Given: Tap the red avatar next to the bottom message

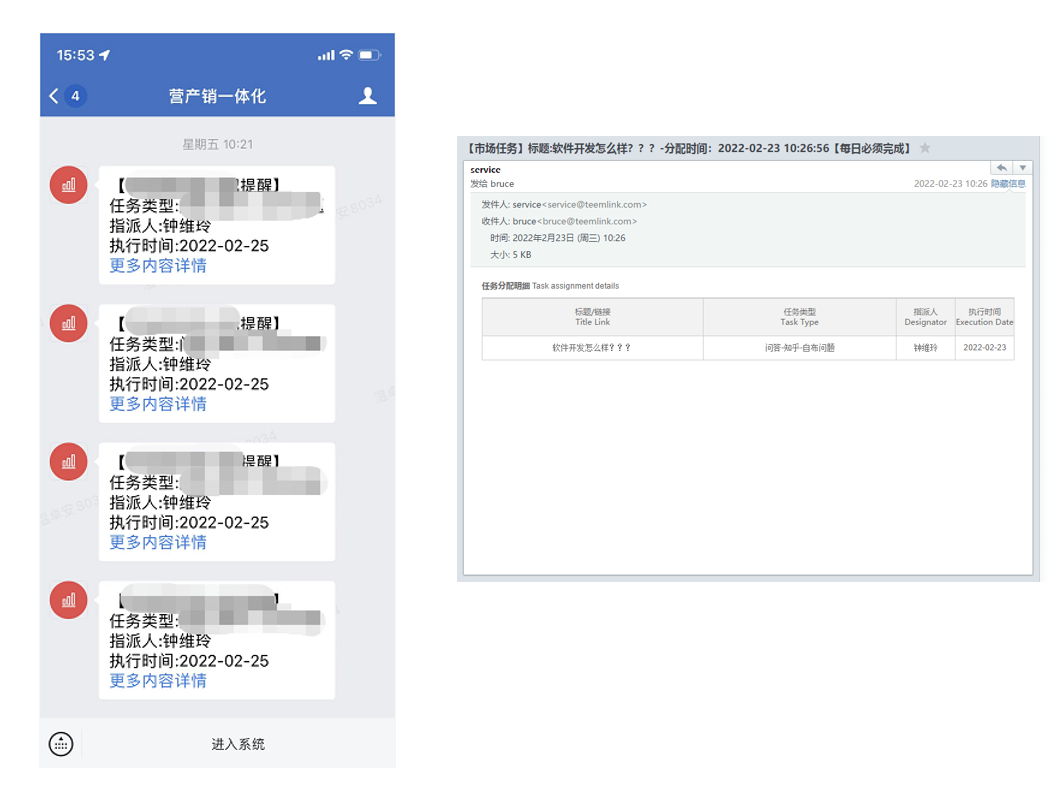Looking at the screenshot, I should pos(68,600).
